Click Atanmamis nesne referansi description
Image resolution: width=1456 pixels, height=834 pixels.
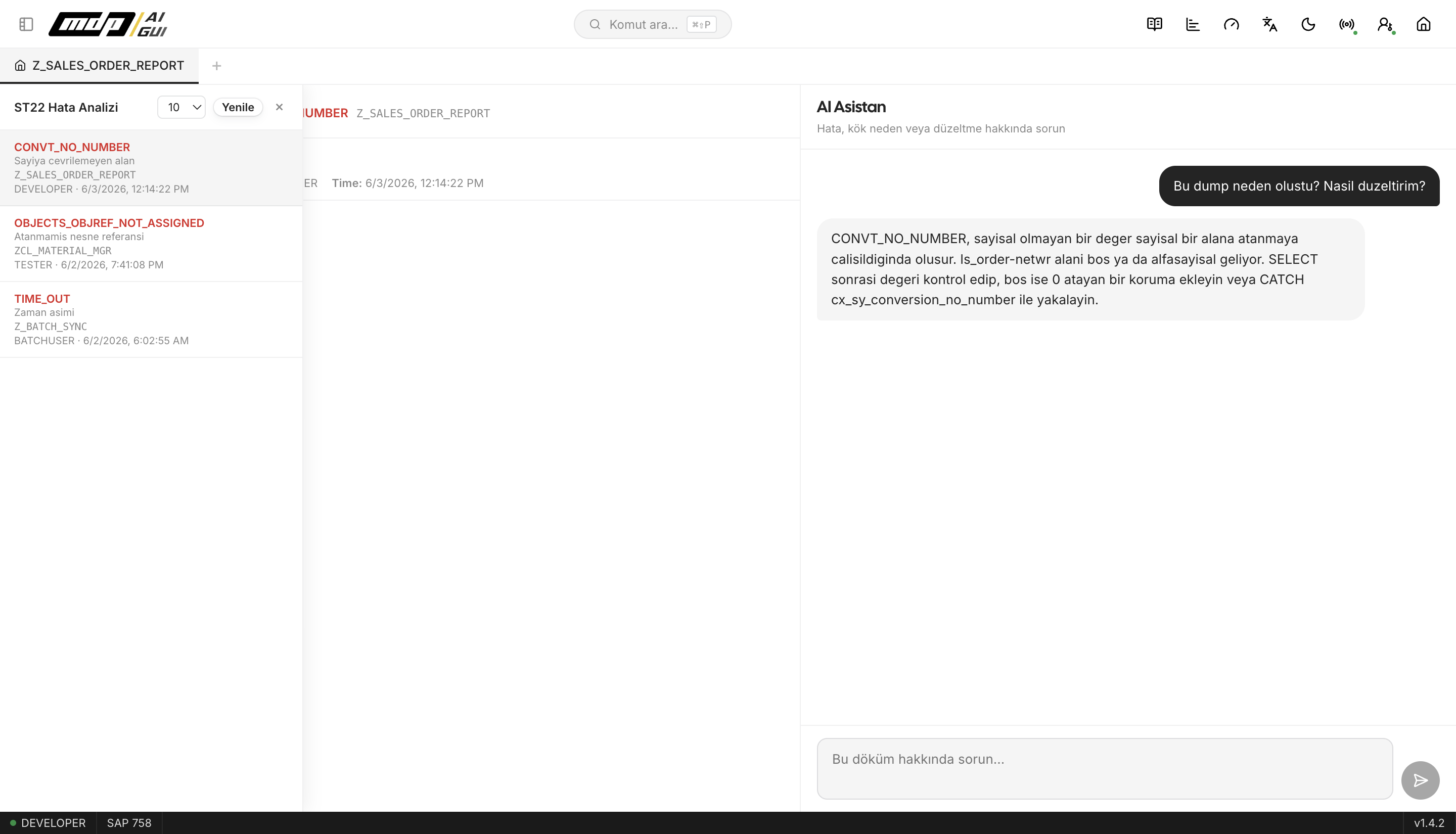79,237
